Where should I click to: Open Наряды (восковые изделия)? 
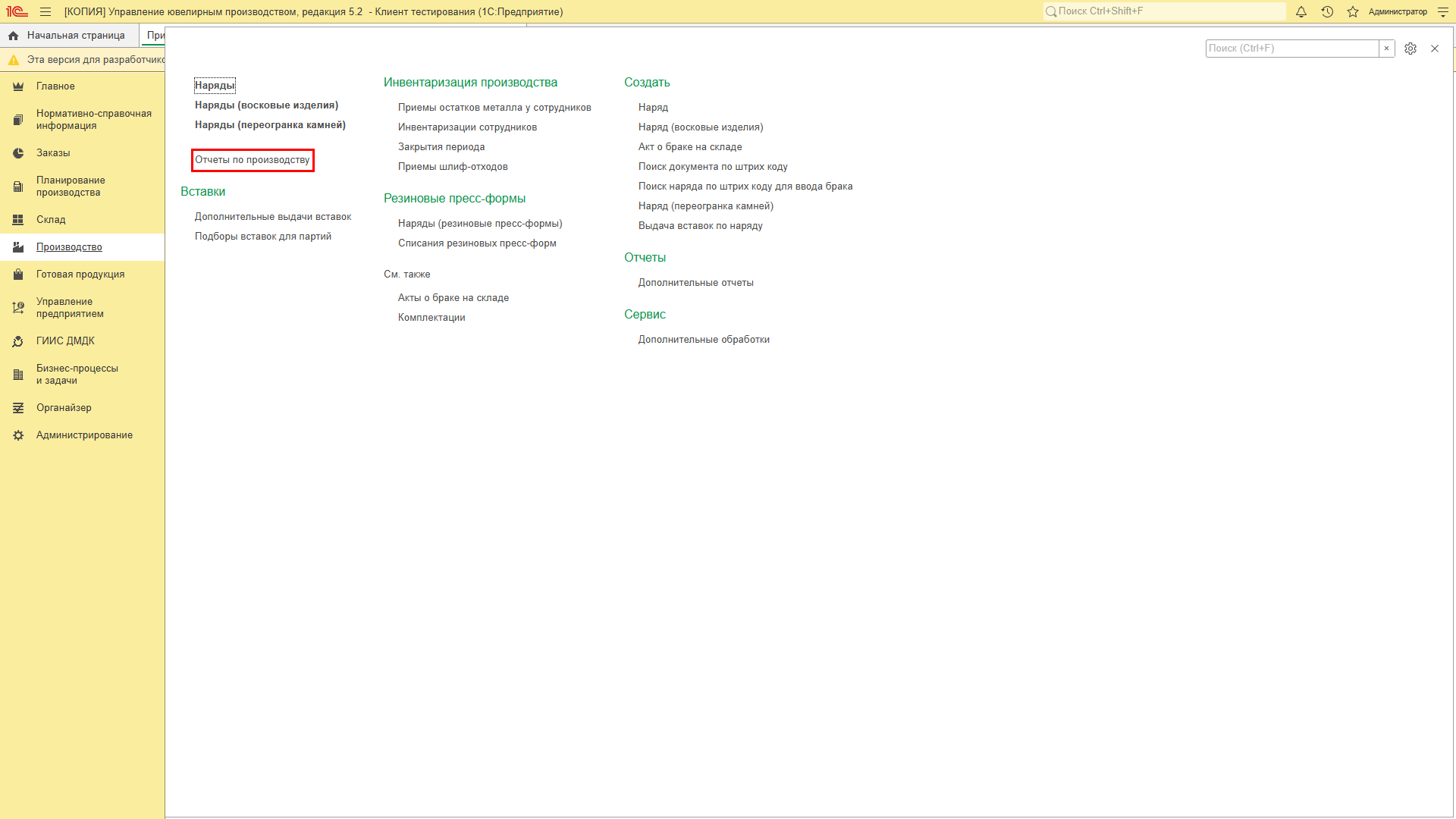pyautogui.click(x=266, y=105)
